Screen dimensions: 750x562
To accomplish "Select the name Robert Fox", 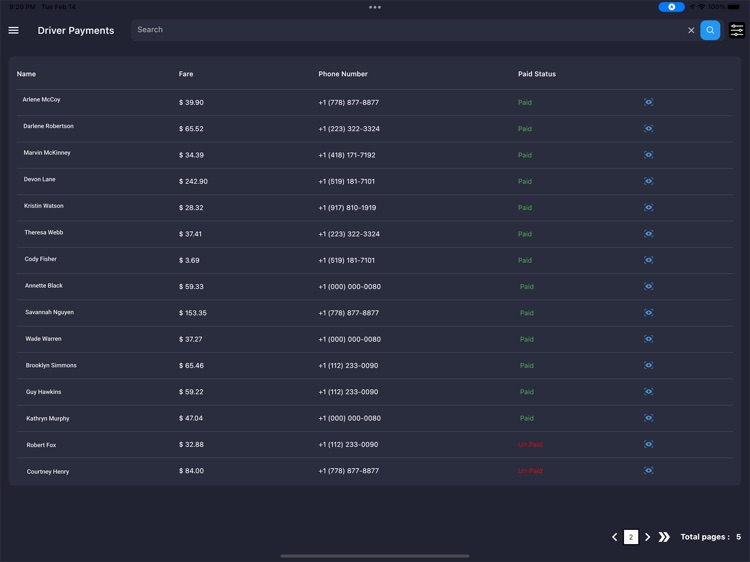I will coord(41,445).
